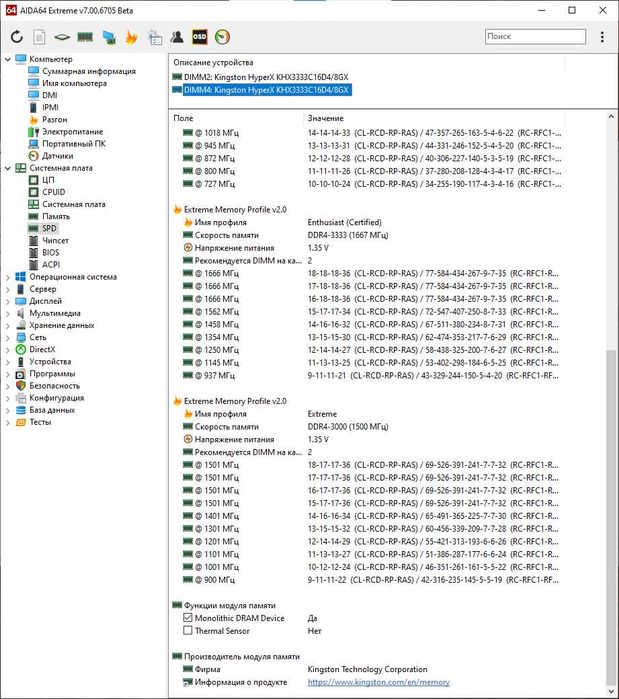Click the memory module toolbar icon

[x=85, y=37]
